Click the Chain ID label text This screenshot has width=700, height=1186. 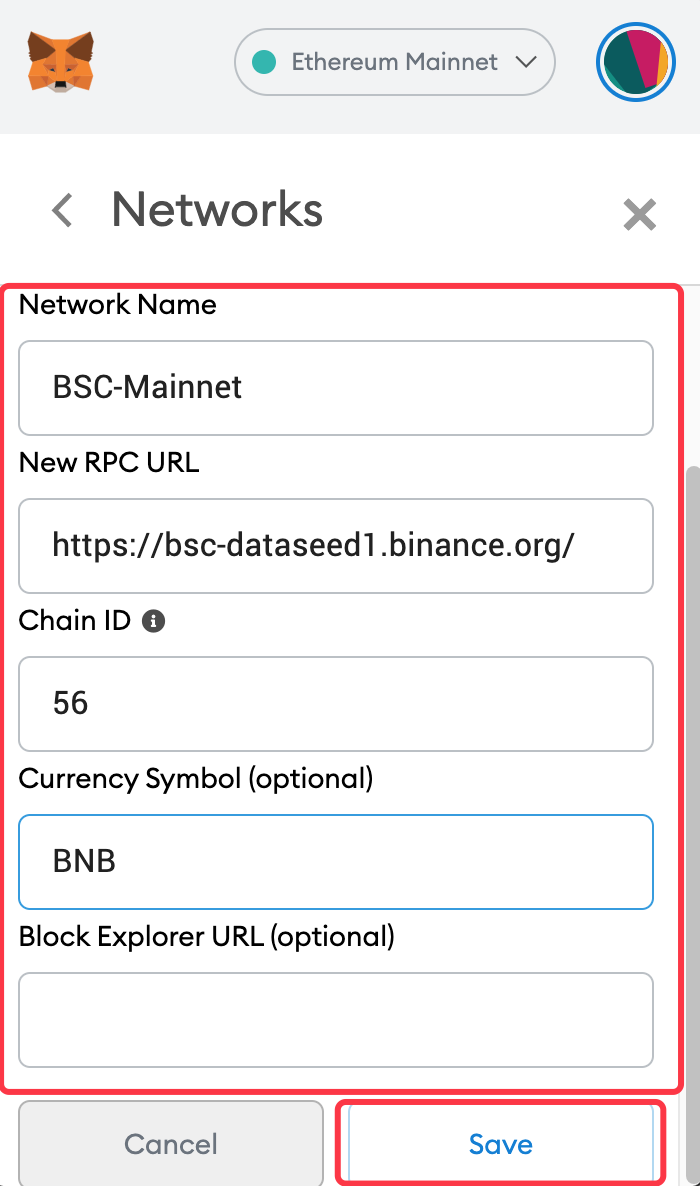pyautogui.click(x=74, y=621)
